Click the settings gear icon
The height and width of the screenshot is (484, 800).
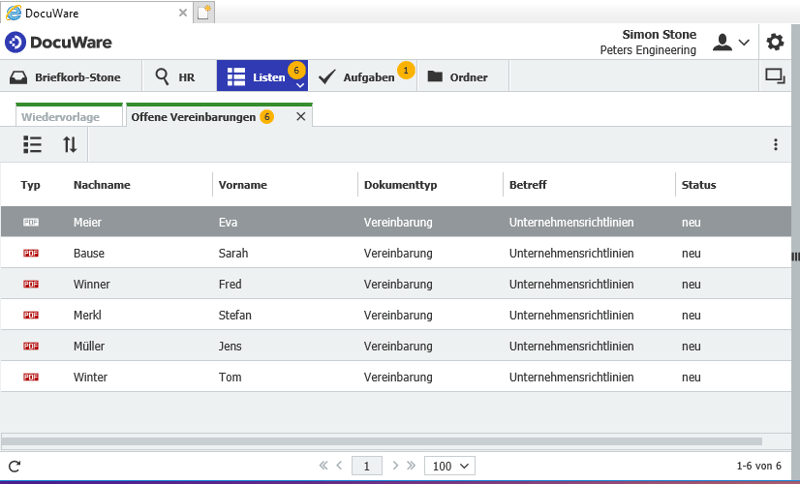775,42
